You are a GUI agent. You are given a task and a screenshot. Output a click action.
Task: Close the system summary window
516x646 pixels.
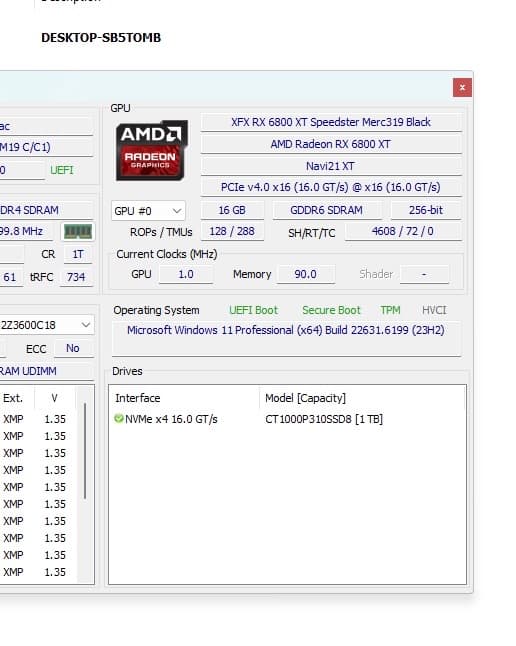point(462,87)
